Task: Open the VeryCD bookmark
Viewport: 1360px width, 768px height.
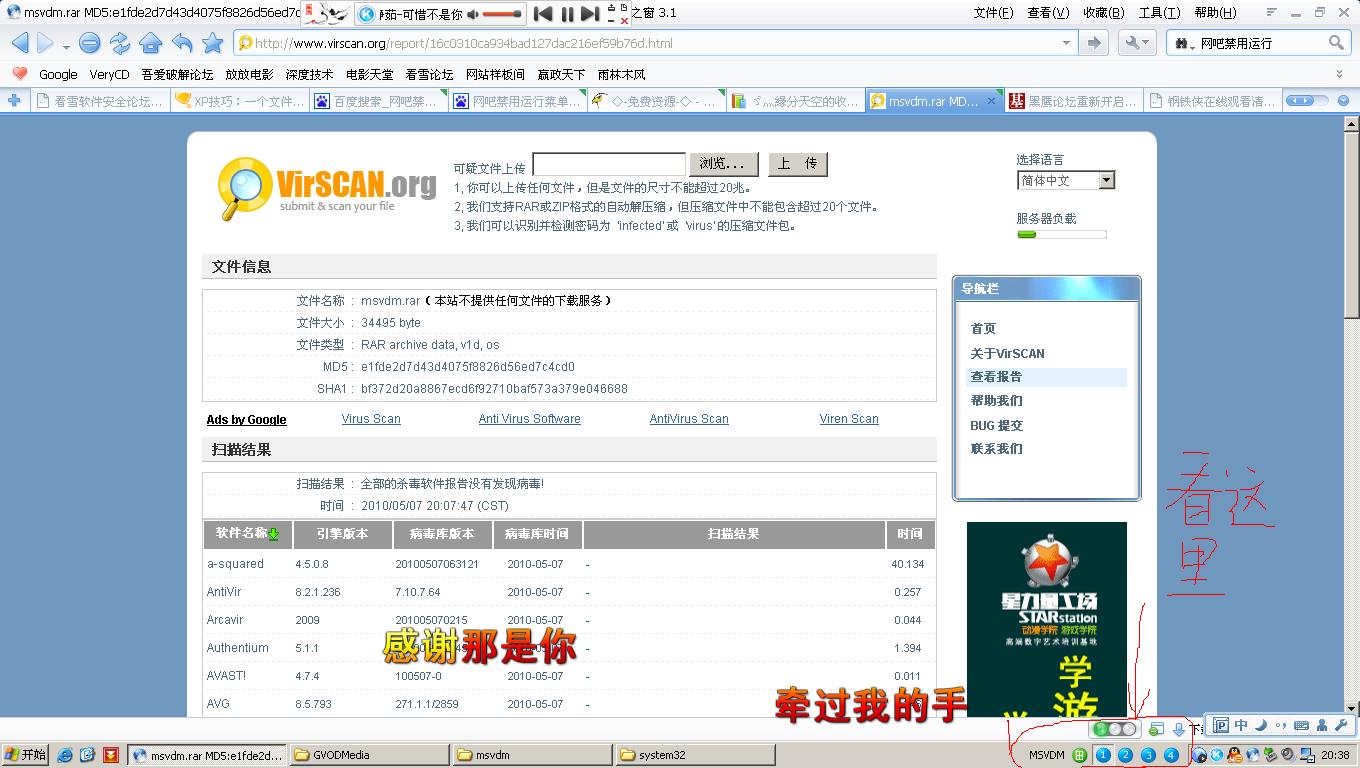Action: 109,74
